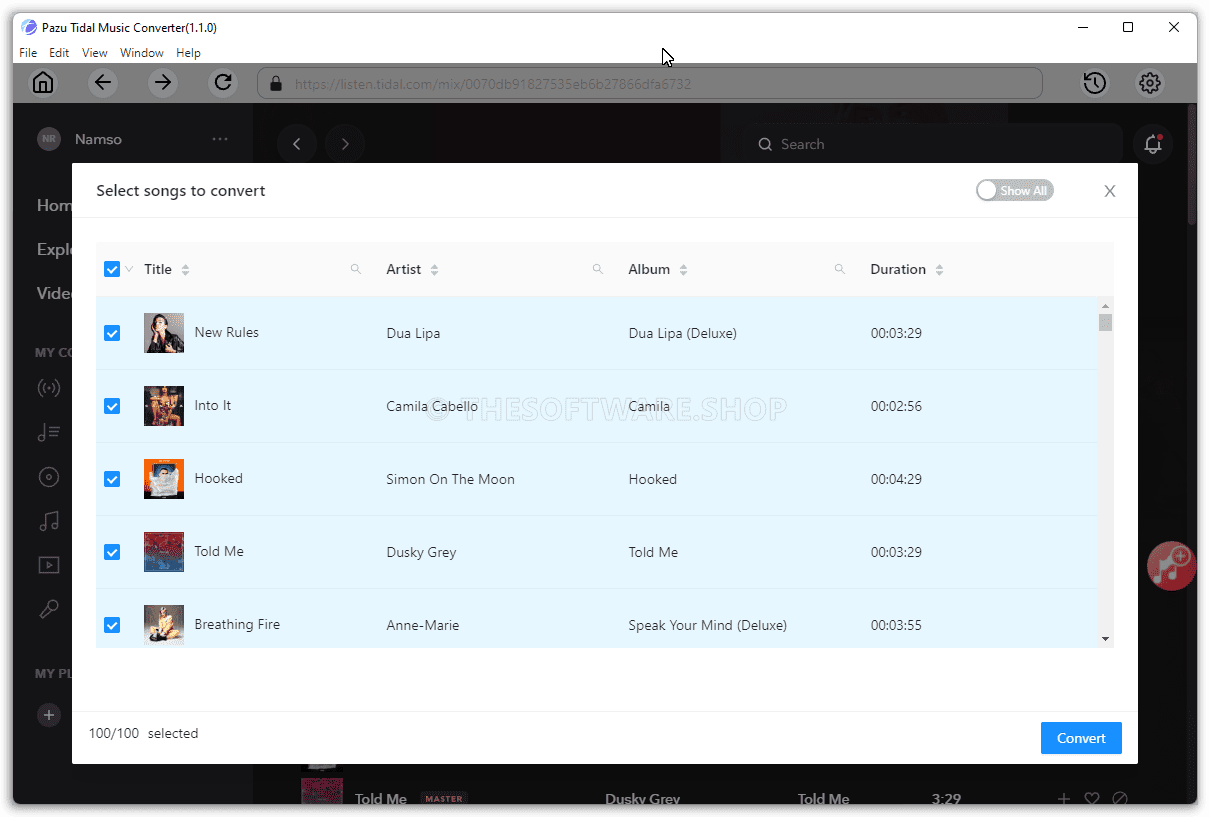Navigate forward with the right arrow toolbar button
This screenshot has height=817, width=1210.
[163, 83]
